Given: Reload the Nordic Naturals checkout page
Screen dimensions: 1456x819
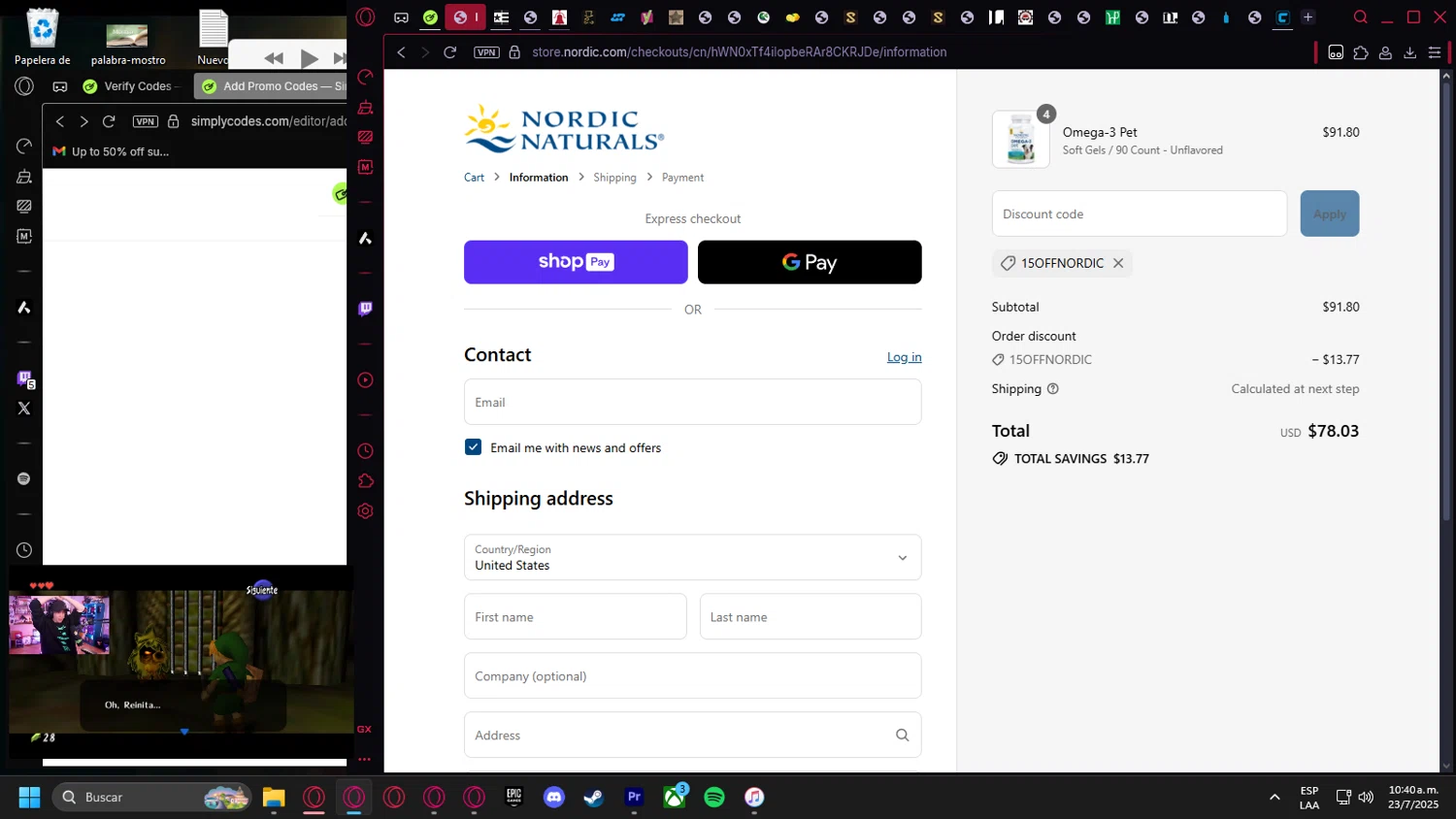Looking at the screenshot, I should [450, 52].
